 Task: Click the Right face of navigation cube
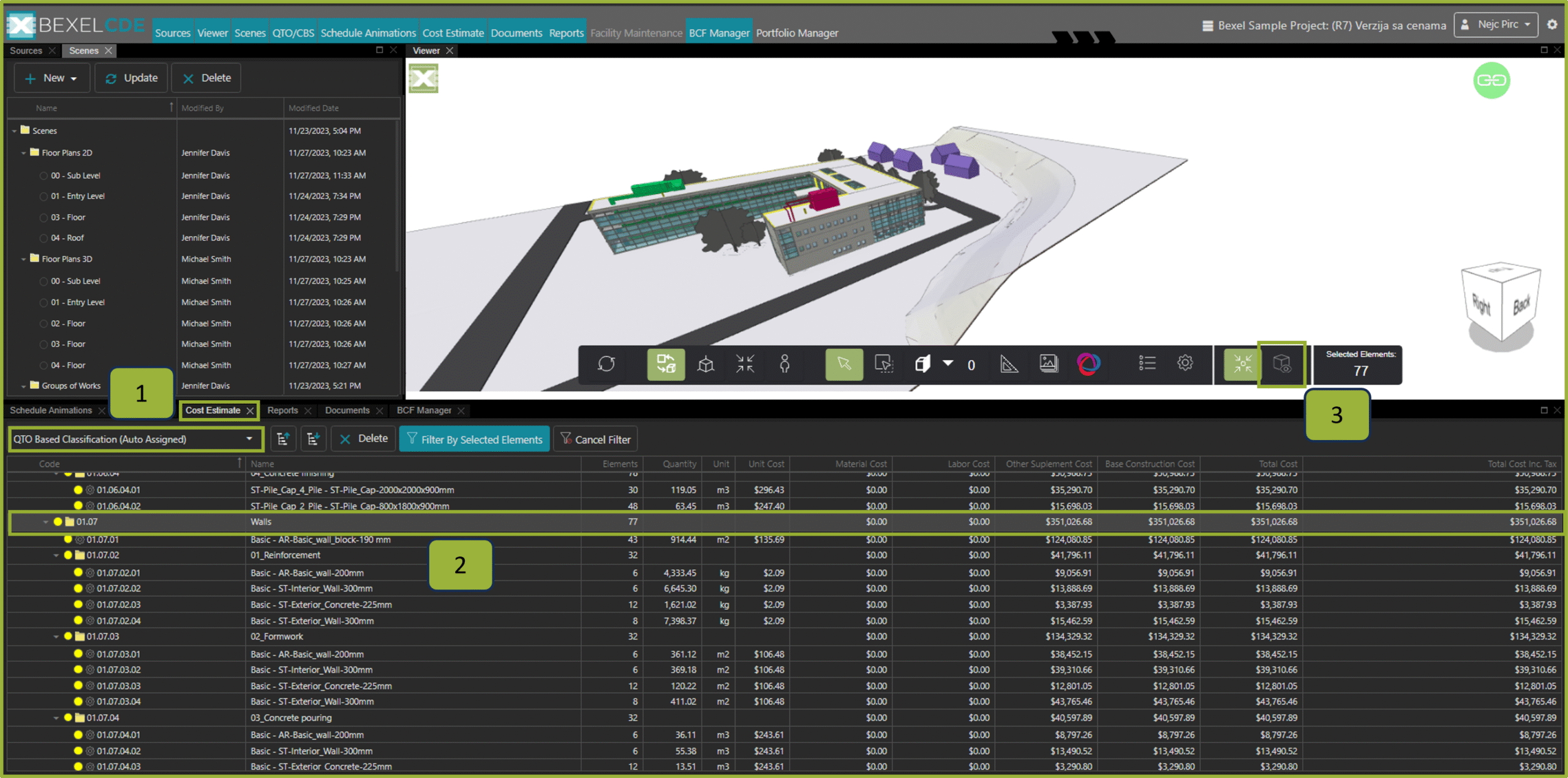pos(1482,303)
